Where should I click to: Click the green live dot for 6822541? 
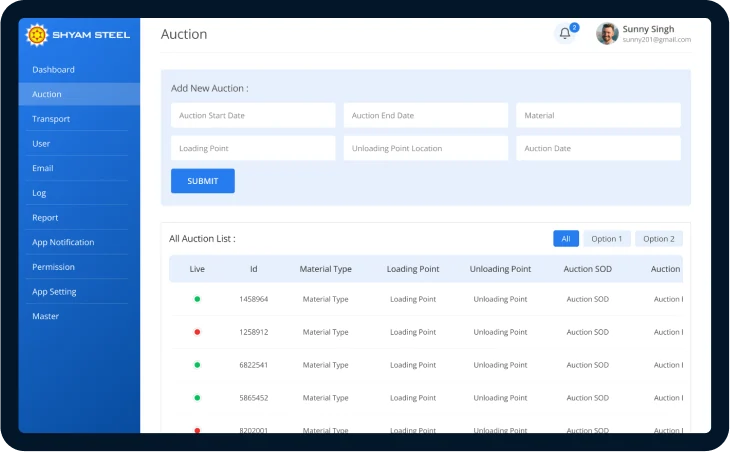click(197, 365)
